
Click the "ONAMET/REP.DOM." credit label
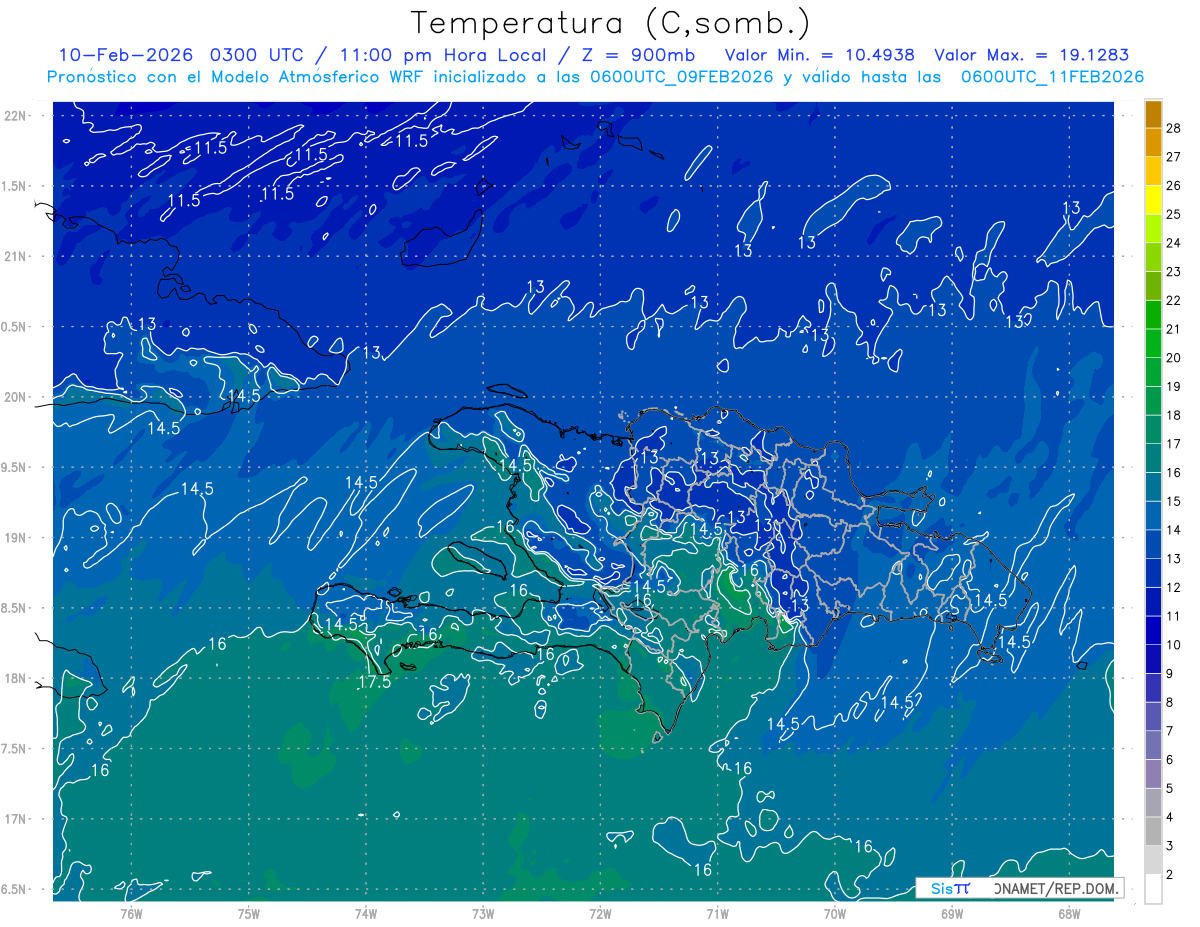point(1057,888)
